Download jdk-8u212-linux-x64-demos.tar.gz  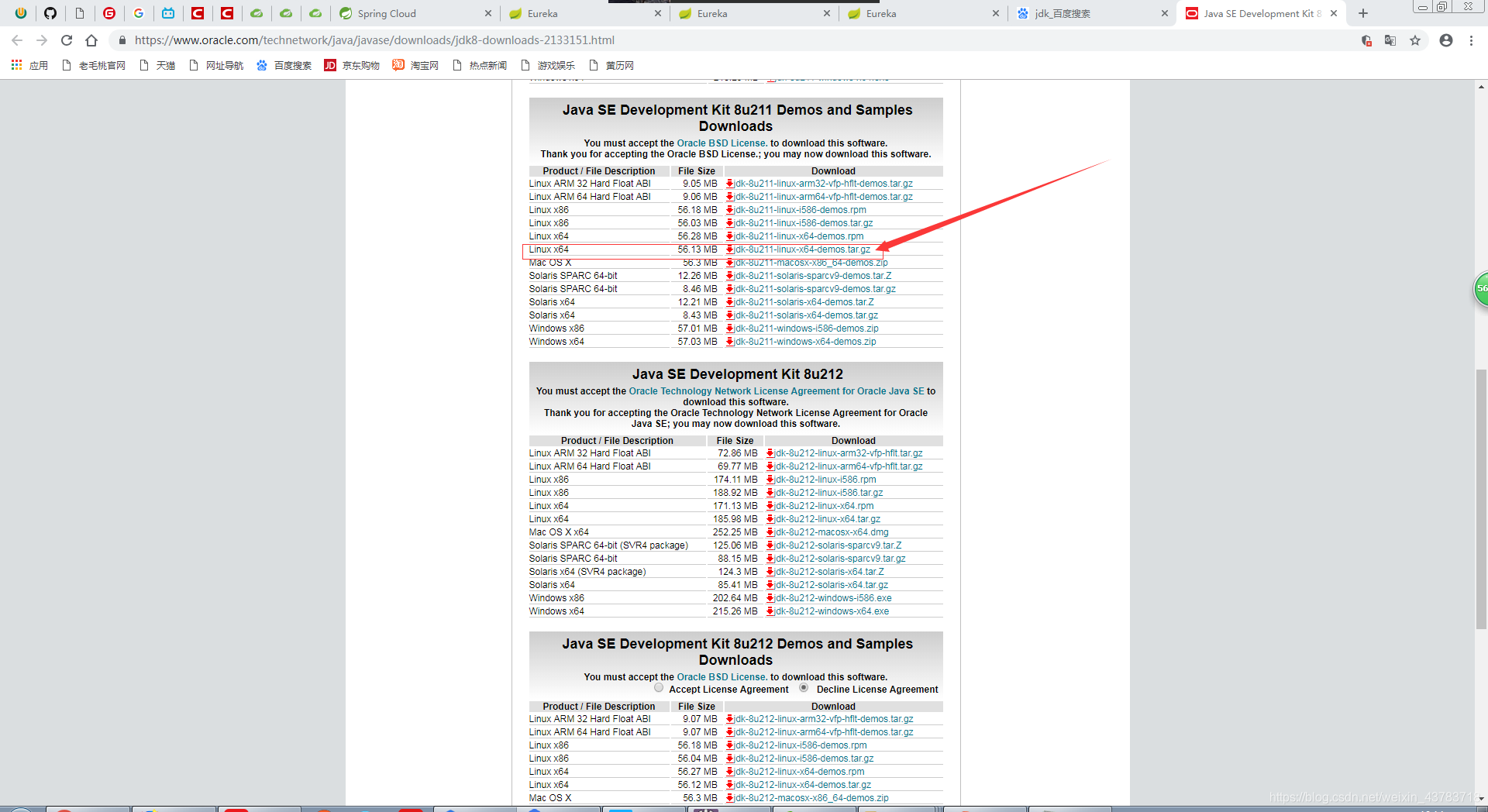(803, 785)
